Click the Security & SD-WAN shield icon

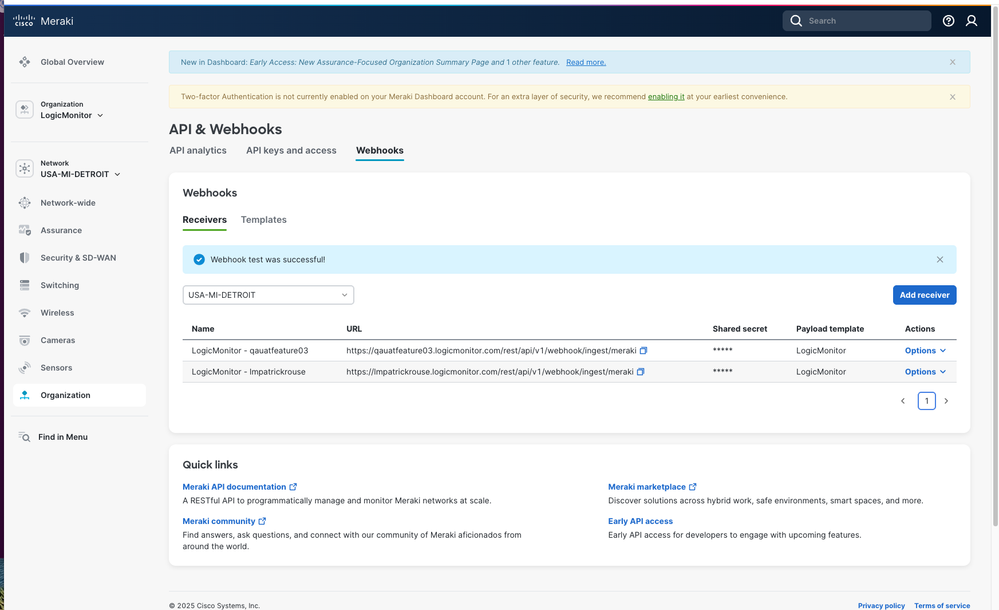[x=24, y=258]
